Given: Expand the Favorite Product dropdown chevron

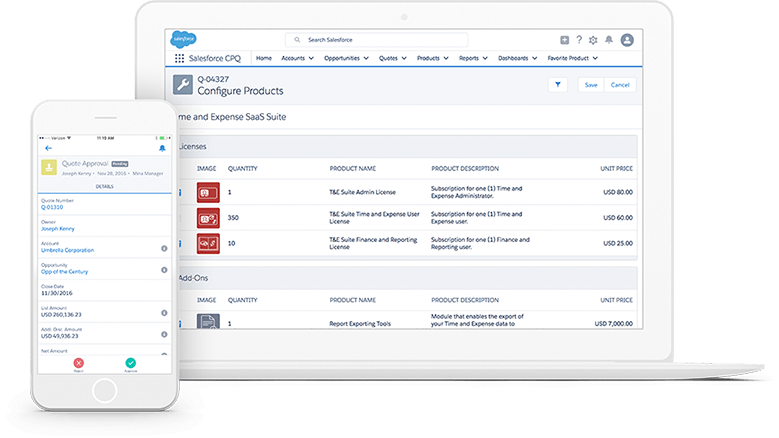Looking at the screenshot, I should click(595, 59).
